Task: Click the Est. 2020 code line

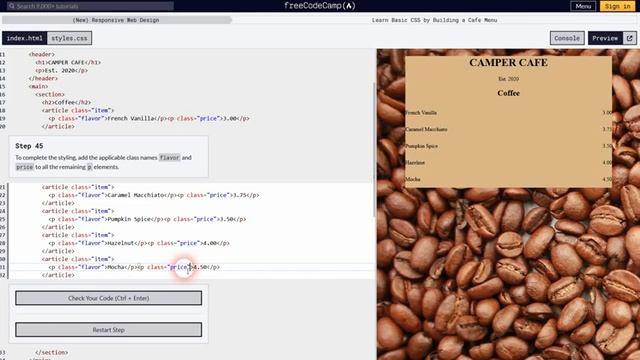Action: click(x=61, y=70)
